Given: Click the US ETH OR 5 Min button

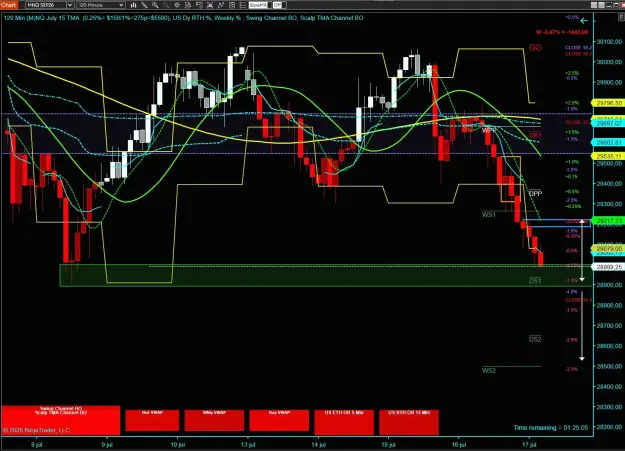Looking at the screenshot, I should click(344, 422).
